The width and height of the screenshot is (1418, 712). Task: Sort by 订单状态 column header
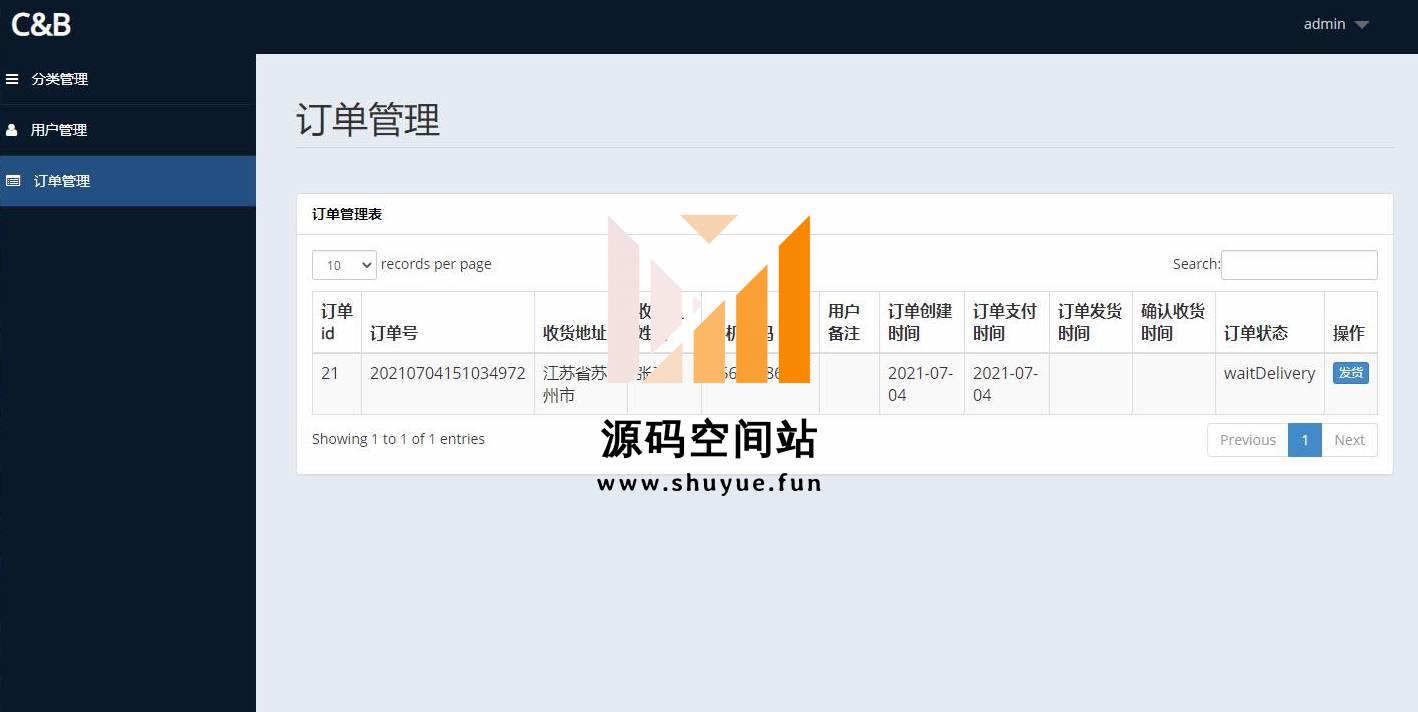[1270, 322]
